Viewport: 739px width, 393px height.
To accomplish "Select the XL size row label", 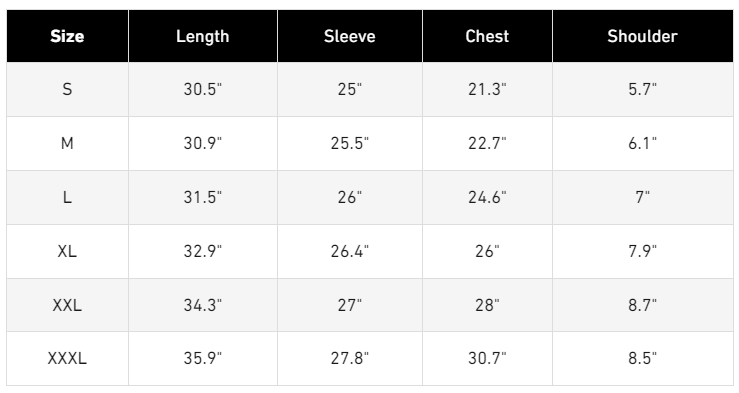I will pos(67,251).
